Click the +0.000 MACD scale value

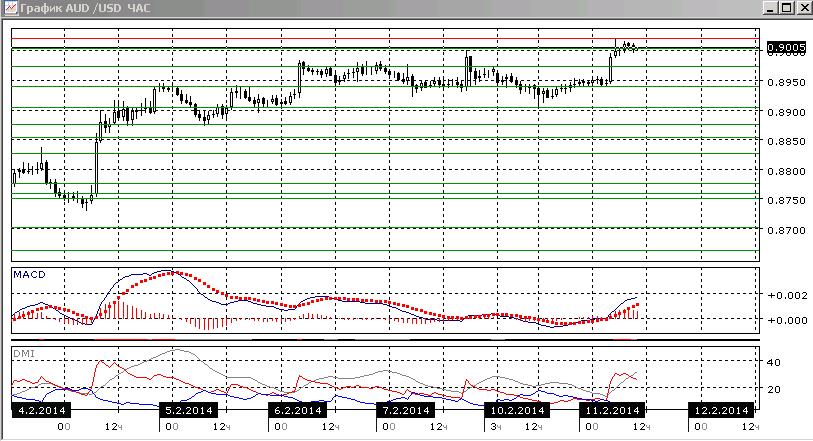[788, 320]
